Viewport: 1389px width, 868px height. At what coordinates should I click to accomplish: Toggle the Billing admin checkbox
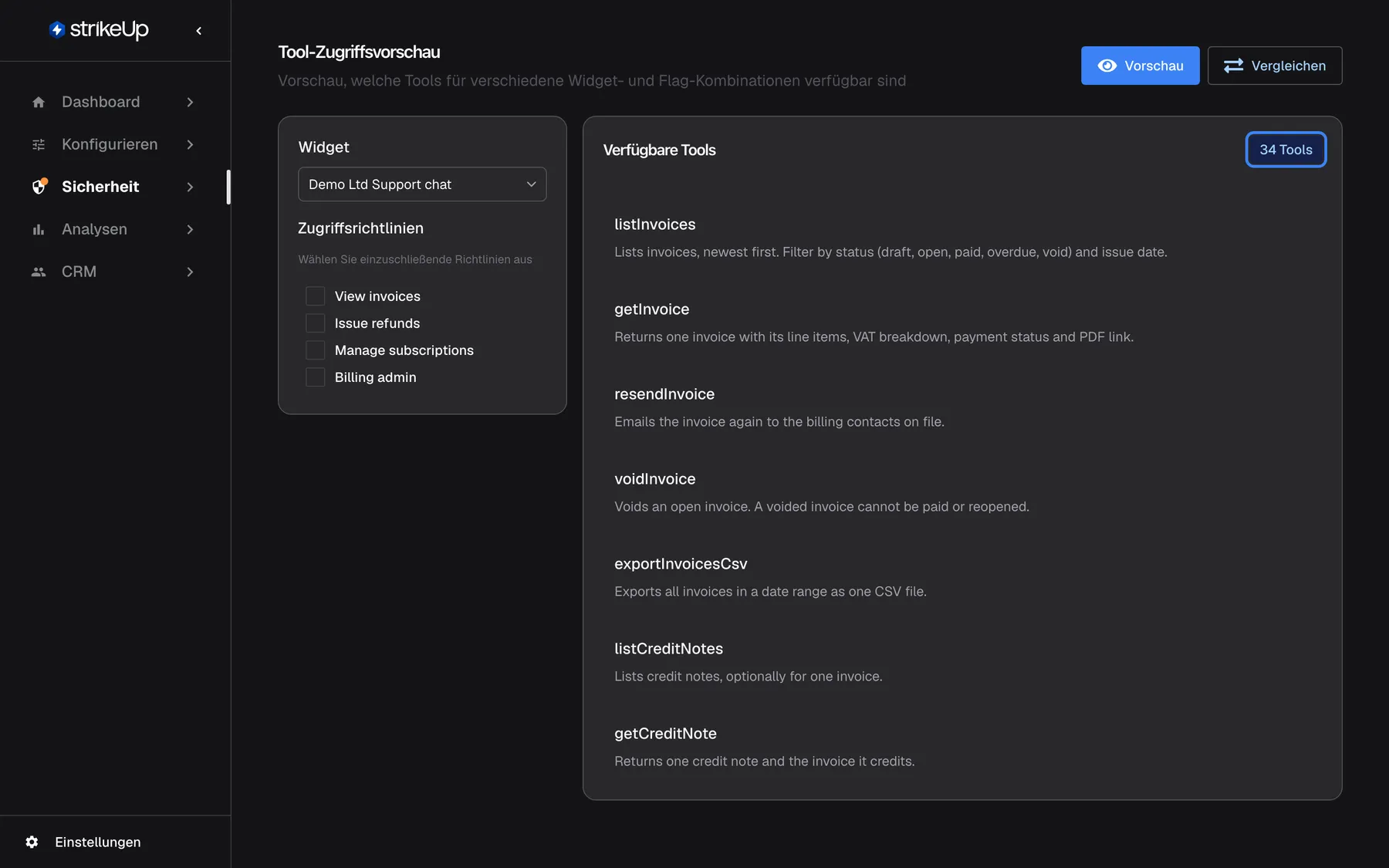coord(315,377)
